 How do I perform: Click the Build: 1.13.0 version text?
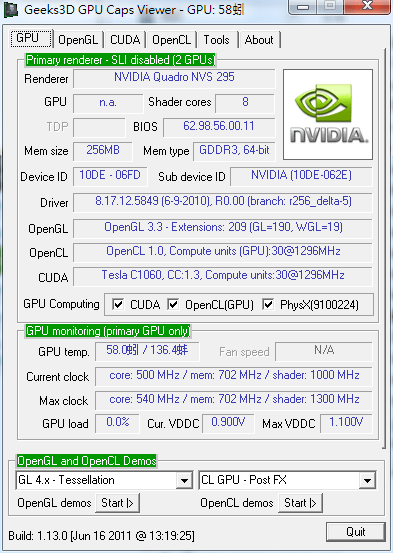point(101,536)
